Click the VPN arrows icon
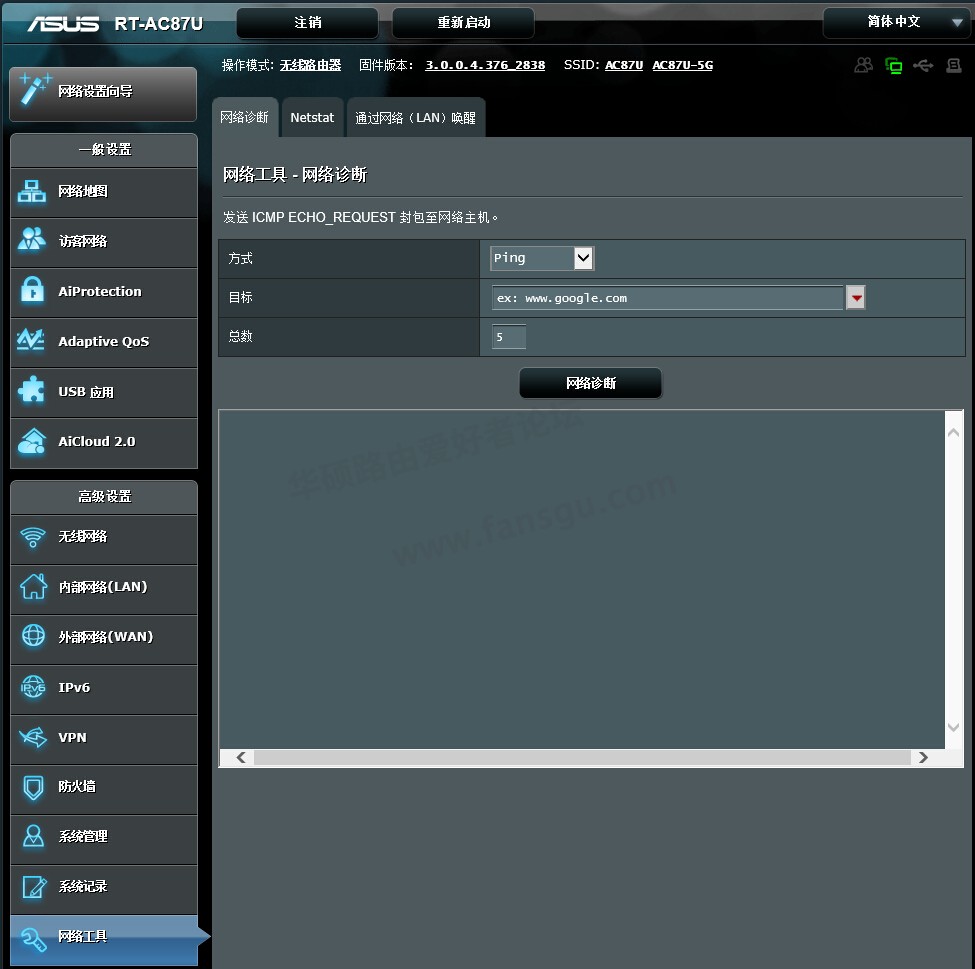 (x=33, y=737)
